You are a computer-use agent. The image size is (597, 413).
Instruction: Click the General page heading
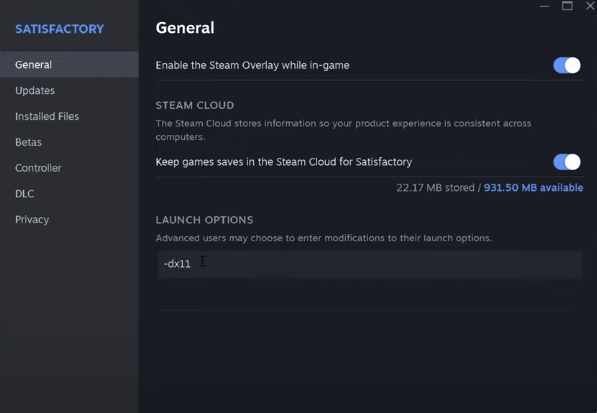coord(185,28)
